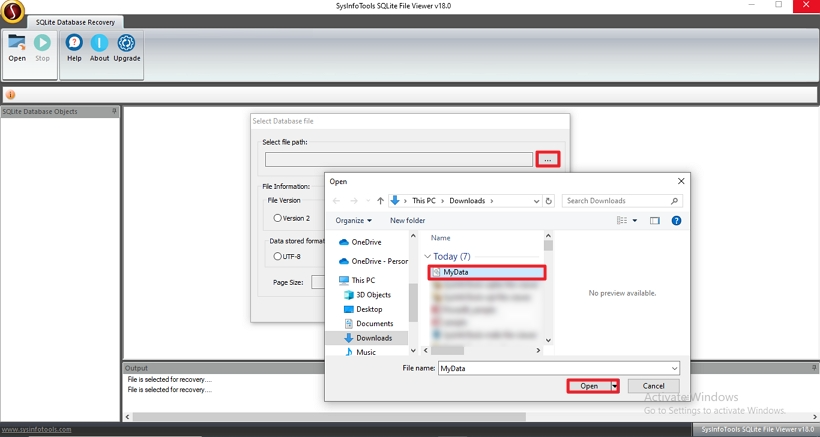Select the UTF-8 data format radio button

pos(278,256)
